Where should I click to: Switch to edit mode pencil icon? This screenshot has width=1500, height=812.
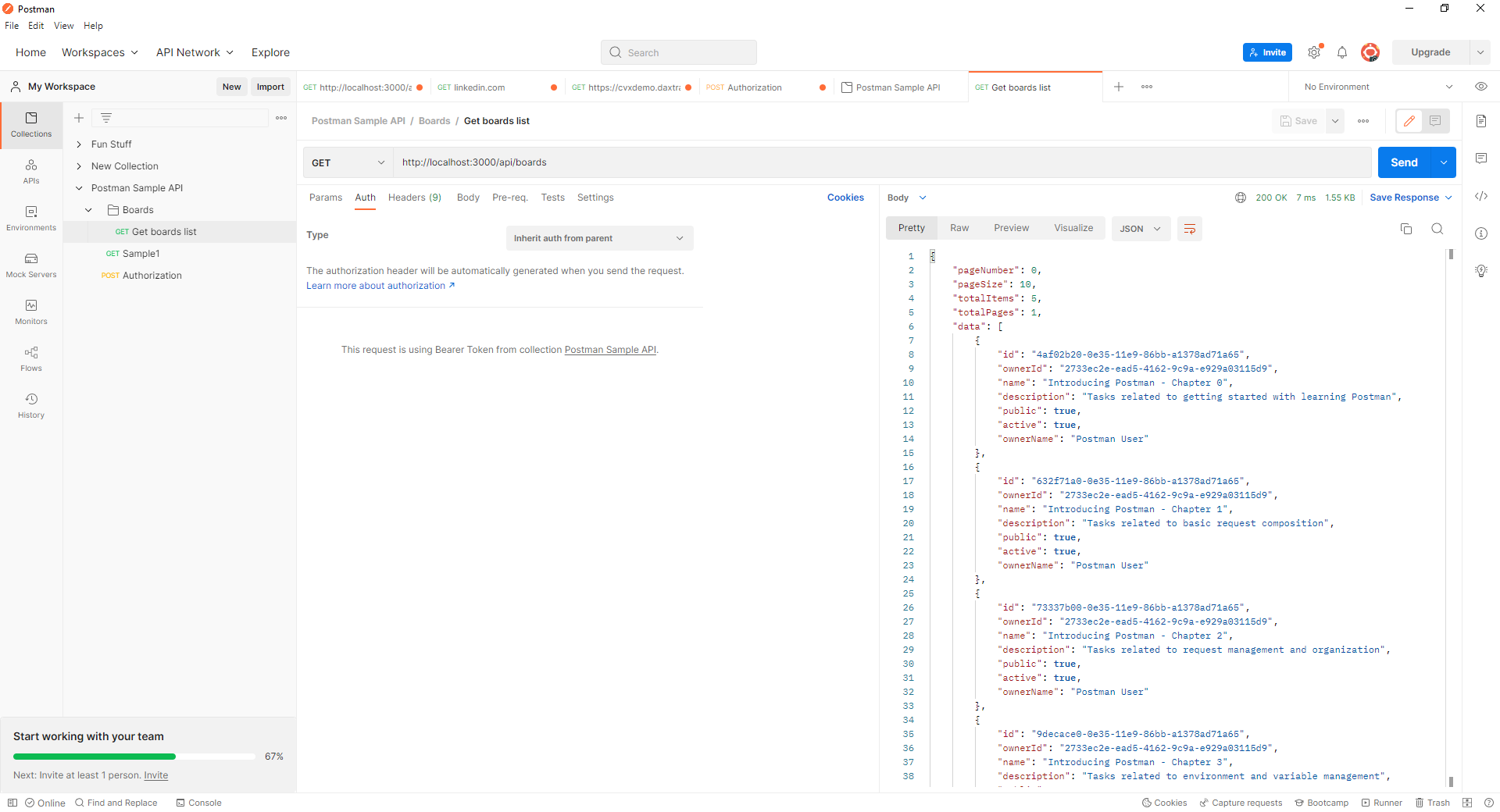click(1409, 121)
